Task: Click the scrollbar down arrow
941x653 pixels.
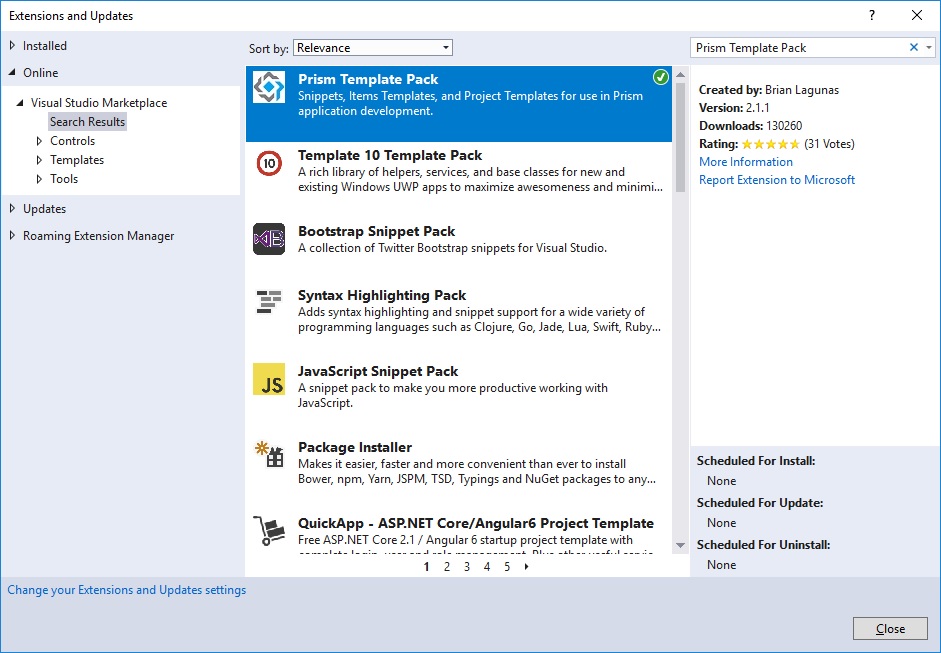Action: click(x=680, y=546)
